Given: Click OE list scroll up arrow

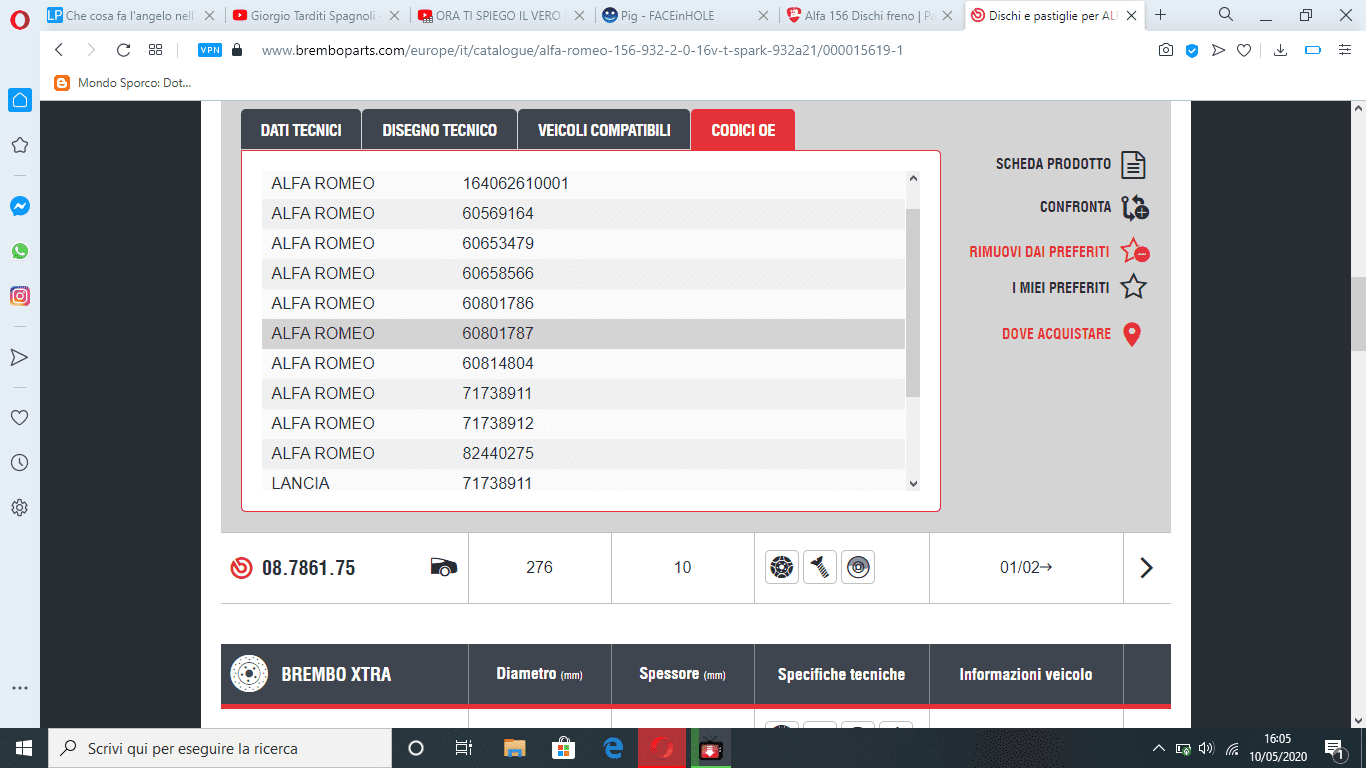Looking at the screenshot, I should (x=912, y=179).
